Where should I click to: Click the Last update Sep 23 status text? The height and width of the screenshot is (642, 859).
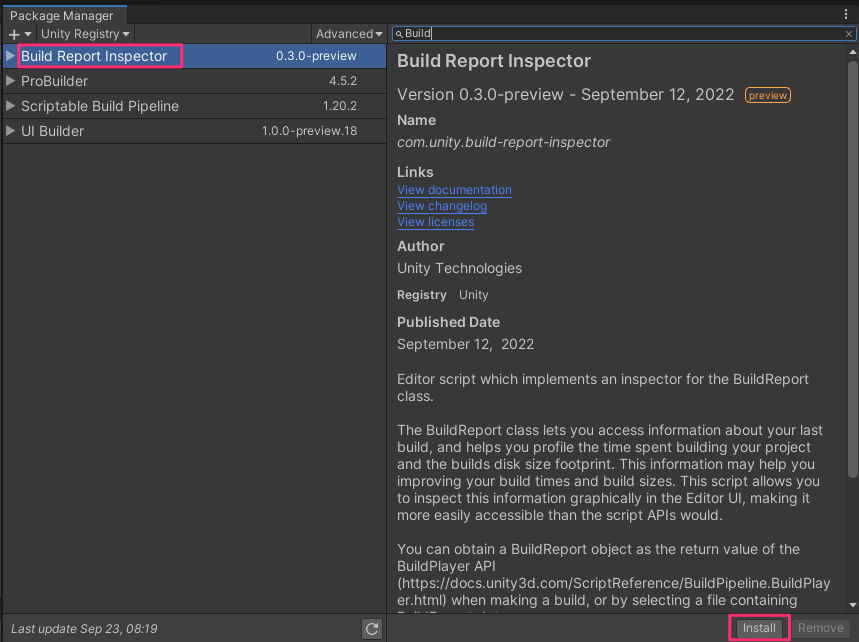84,629
